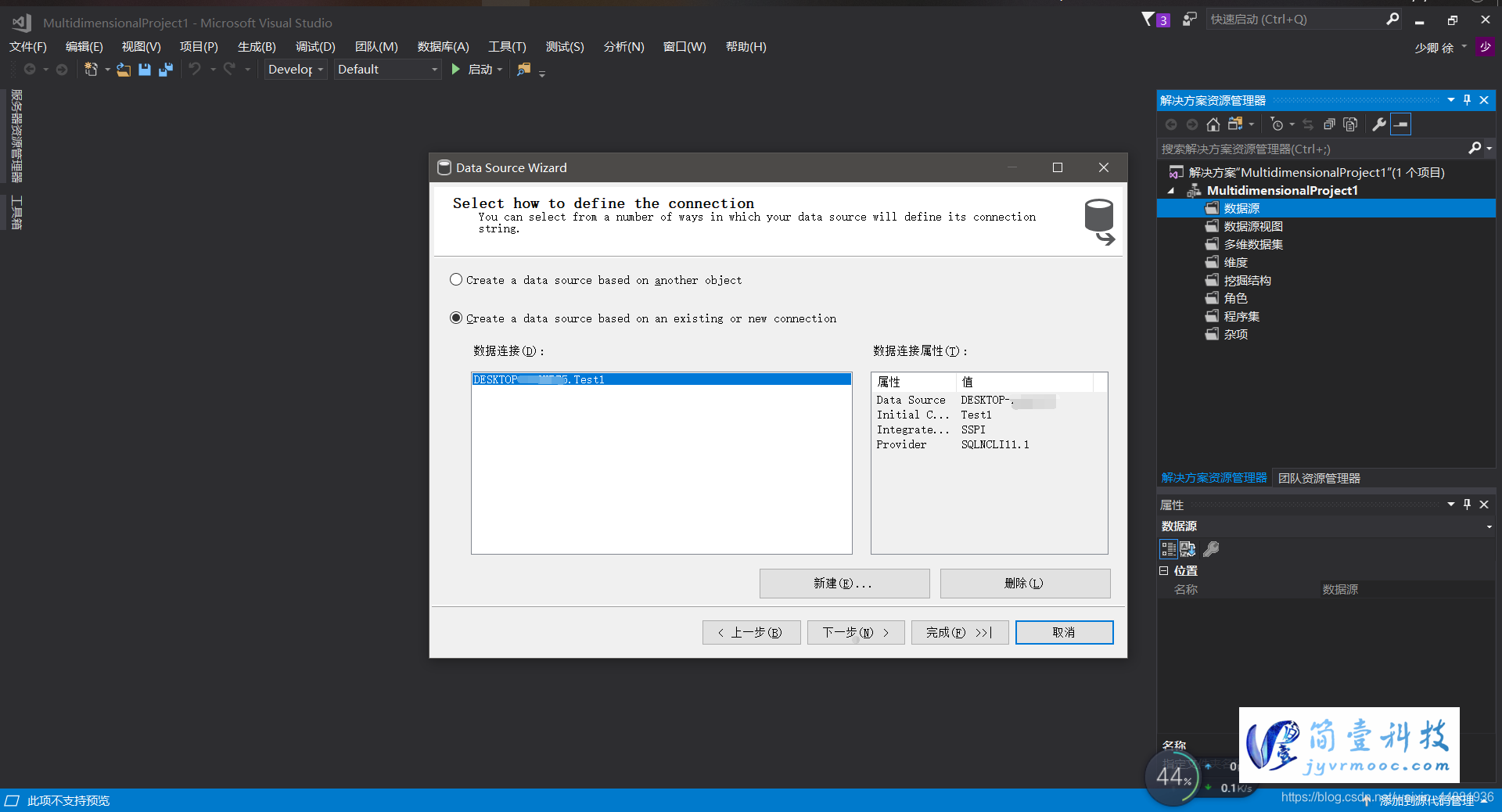1502x812 pixels.
Task: Click the 上一步(B) back button
Action: (751, 632)
